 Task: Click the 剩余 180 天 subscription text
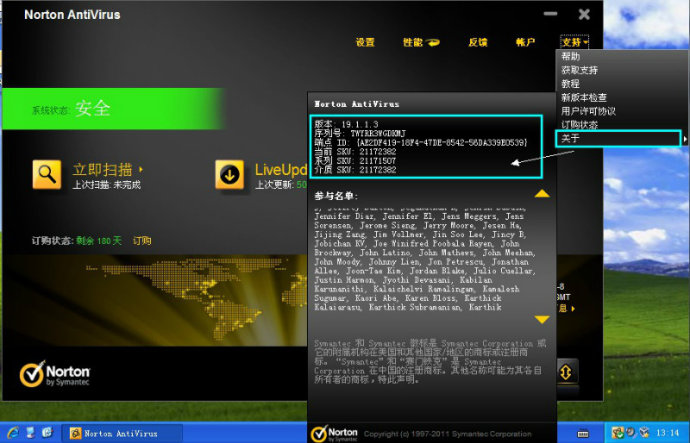coord(99,241)
